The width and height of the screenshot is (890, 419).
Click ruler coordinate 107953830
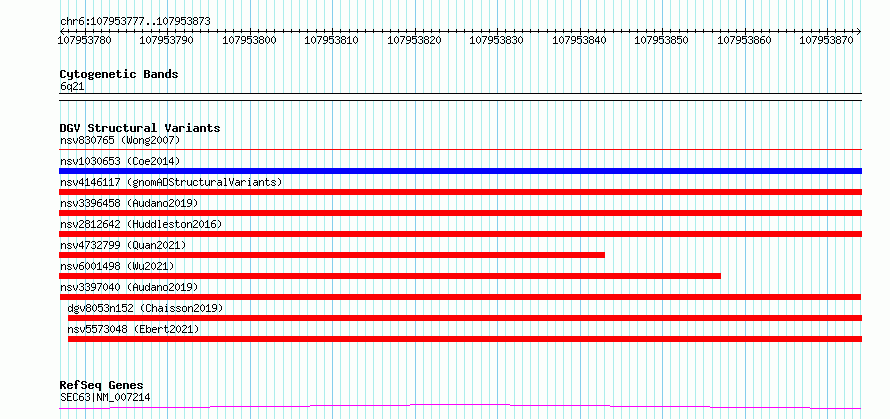pyautogui.click(x=497, y=40)
